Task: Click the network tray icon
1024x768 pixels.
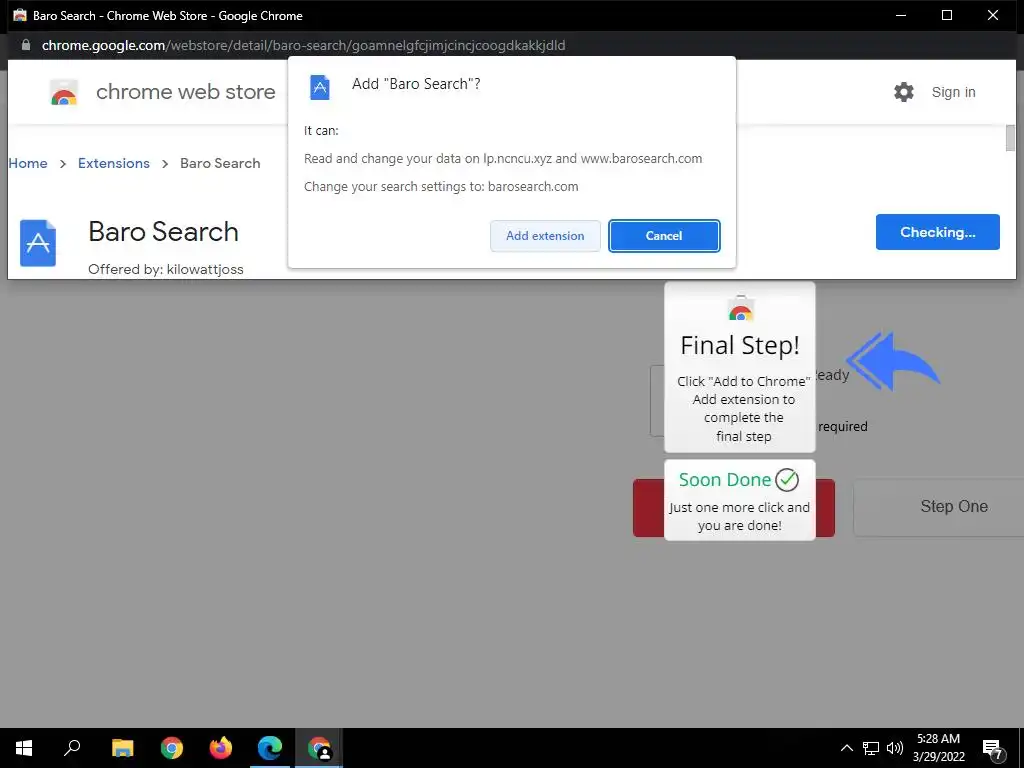Action: pyautogui.click(x=871, y=748)
